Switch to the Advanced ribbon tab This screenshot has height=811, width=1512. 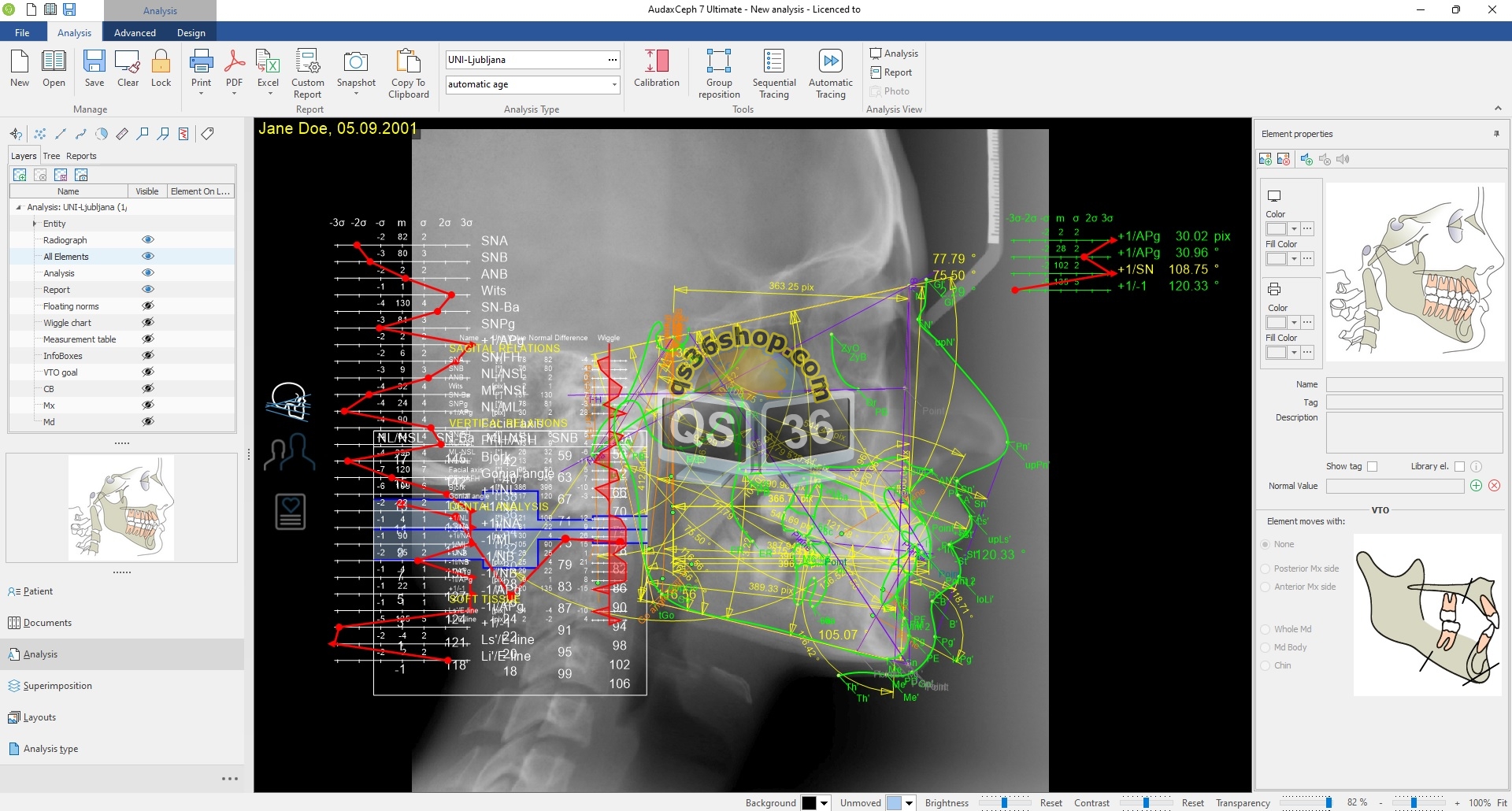[135, 32]
